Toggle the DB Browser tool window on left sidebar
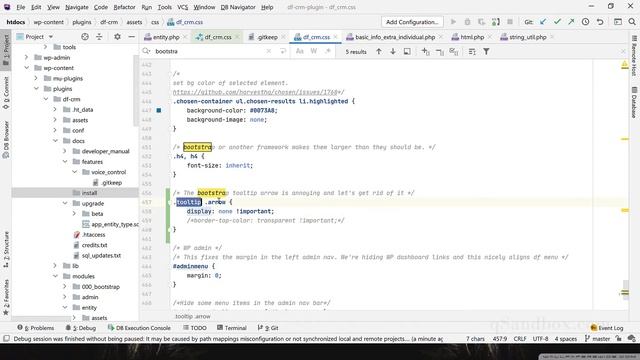Screen dimensions: 640x360 (6, 140)
